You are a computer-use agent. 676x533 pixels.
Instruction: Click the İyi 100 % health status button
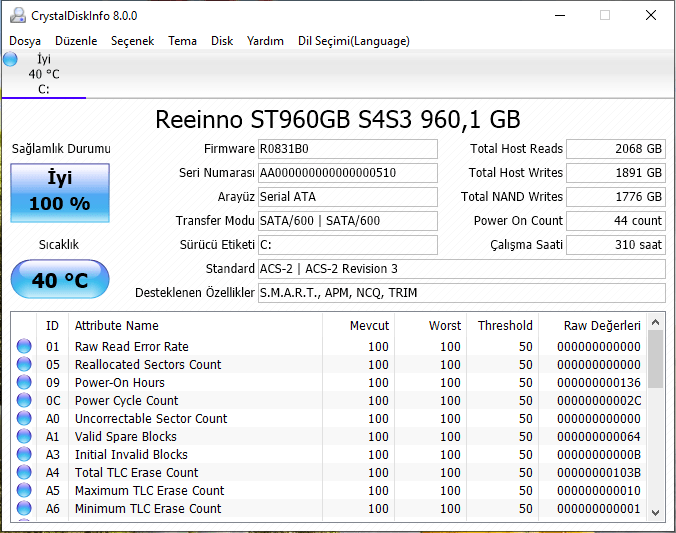point(60,192)
